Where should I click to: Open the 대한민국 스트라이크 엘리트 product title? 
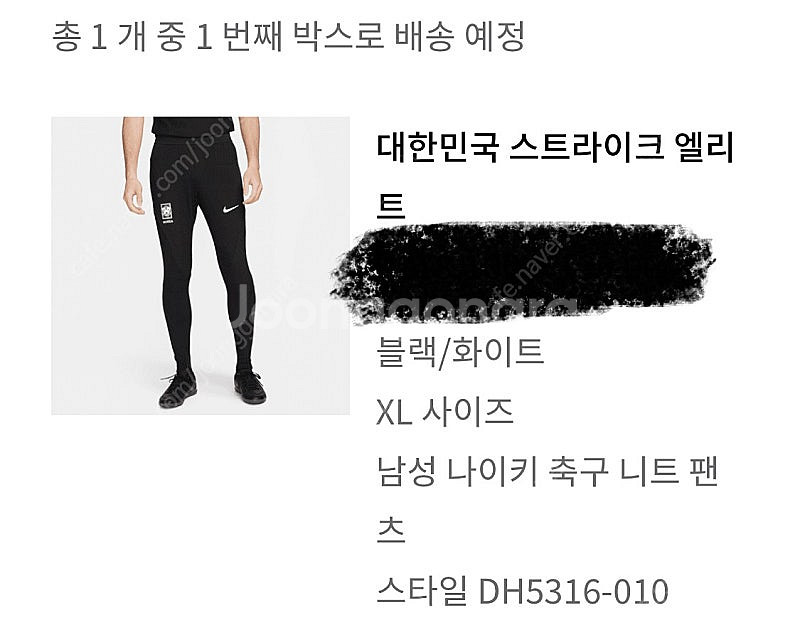(555, 147)
